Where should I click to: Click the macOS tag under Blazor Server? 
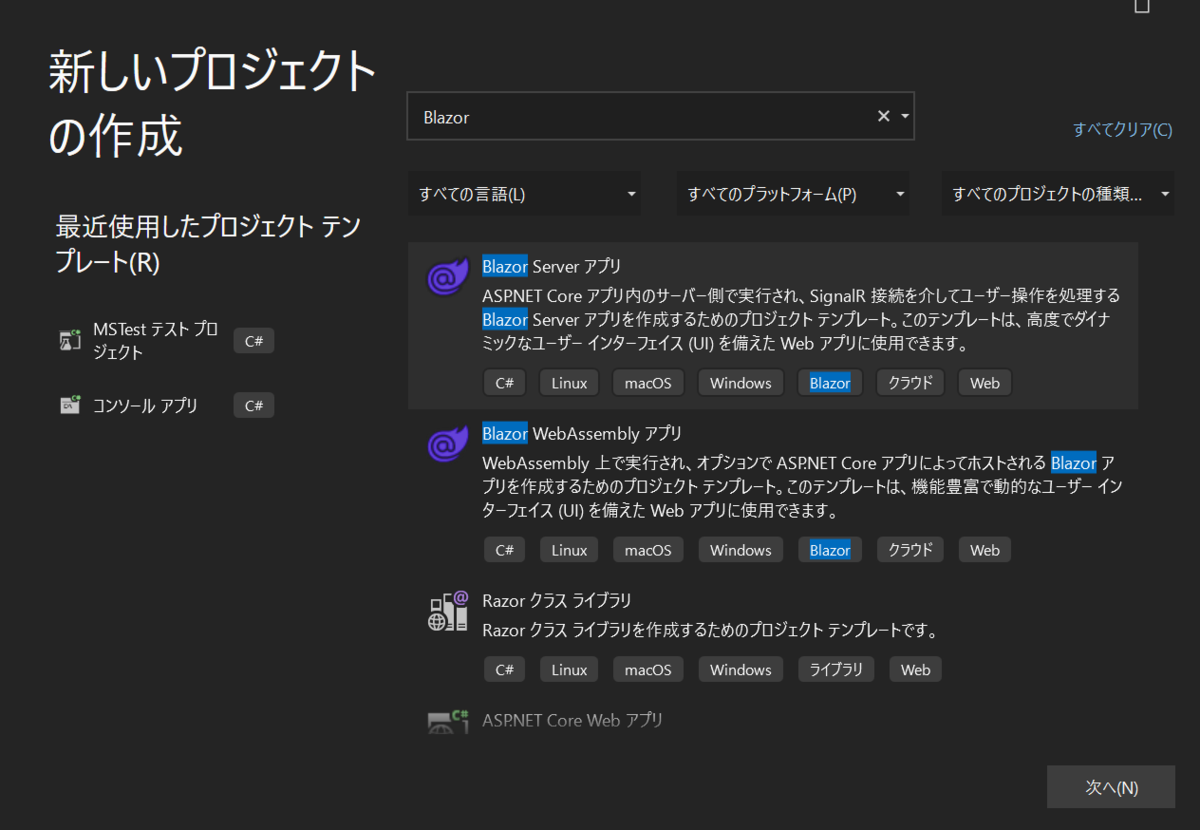648,383
